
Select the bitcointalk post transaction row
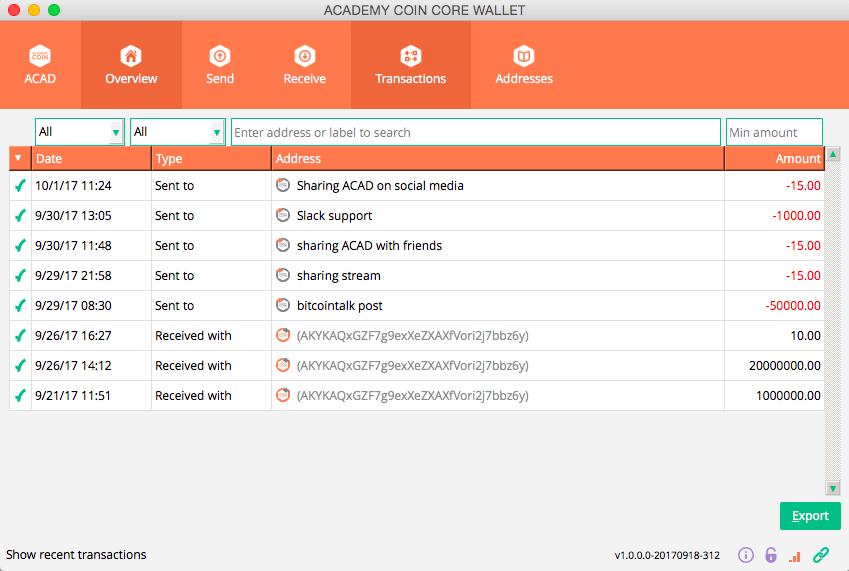click(x=417, y=306)
